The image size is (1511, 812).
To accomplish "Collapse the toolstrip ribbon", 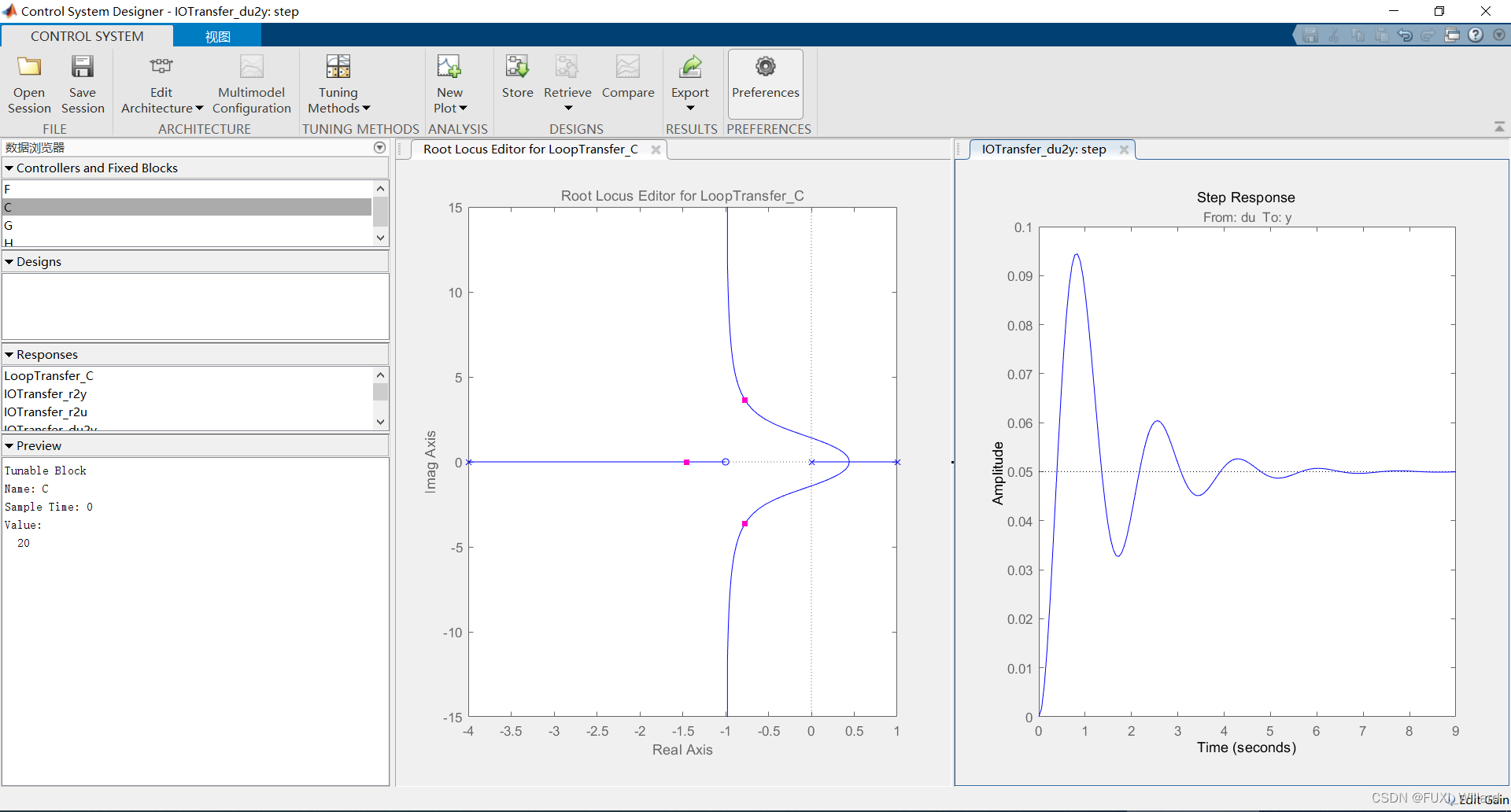I will [x=1499, y=127].
